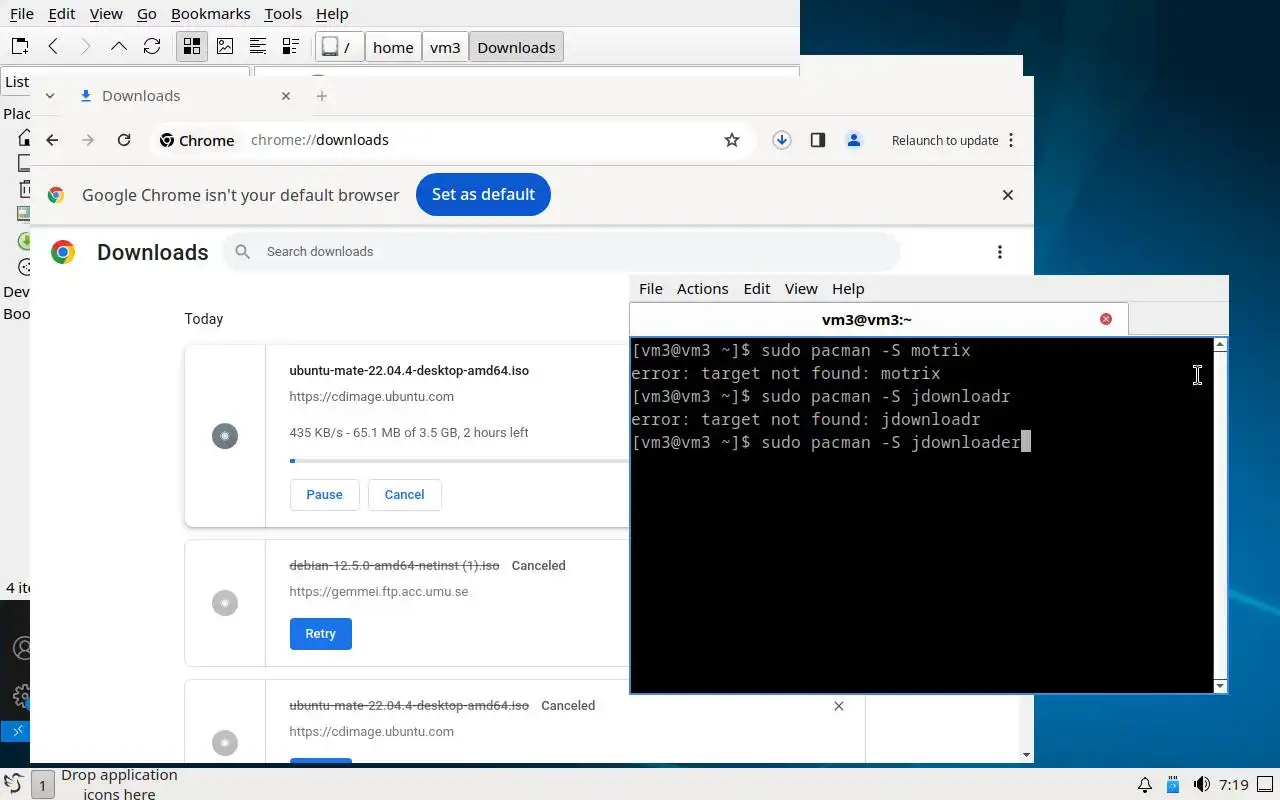Open the Bookmarks menu
The height and width of the screenshot is (800, 1280).
[x=211, y=14]
